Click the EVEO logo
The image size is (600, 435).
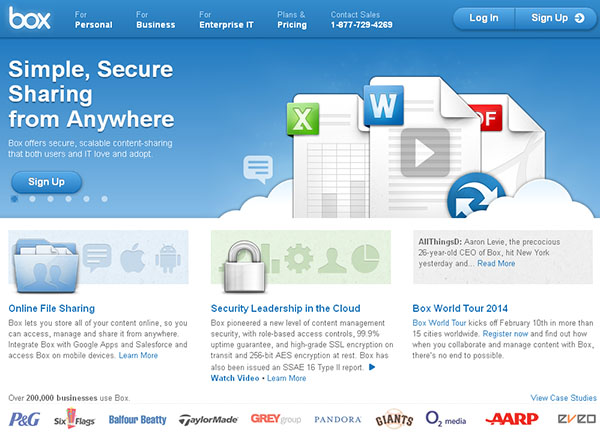point(577,419)
